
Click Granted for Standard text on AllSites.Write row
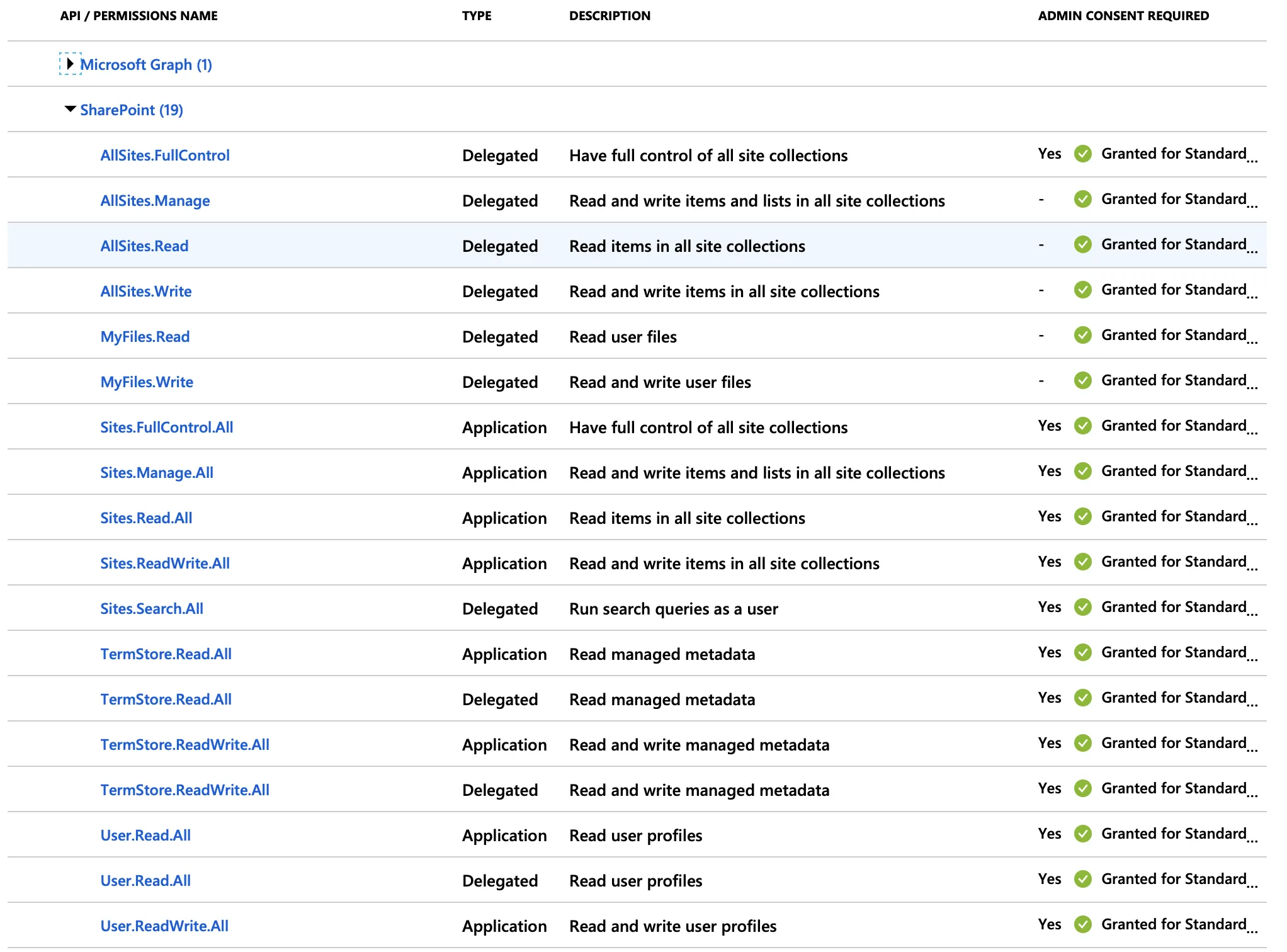pyautogui.click(x=1174, y=290)
